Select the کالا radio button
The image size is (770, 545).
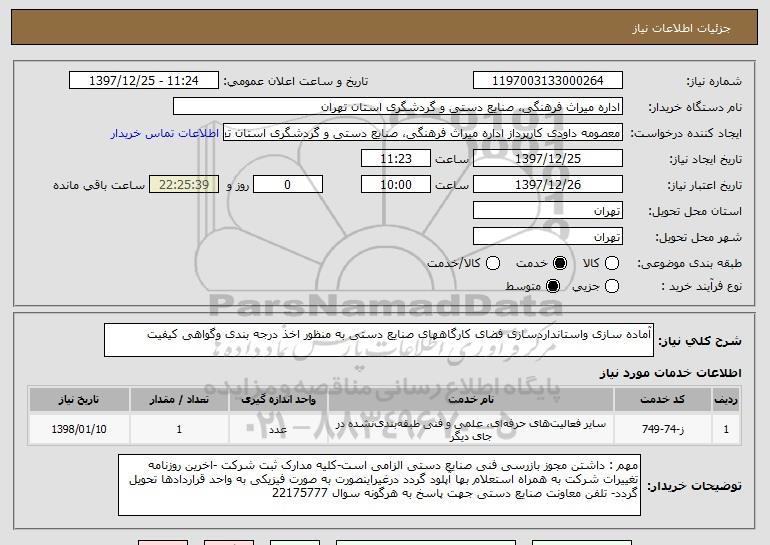click(x=612, y=263)
